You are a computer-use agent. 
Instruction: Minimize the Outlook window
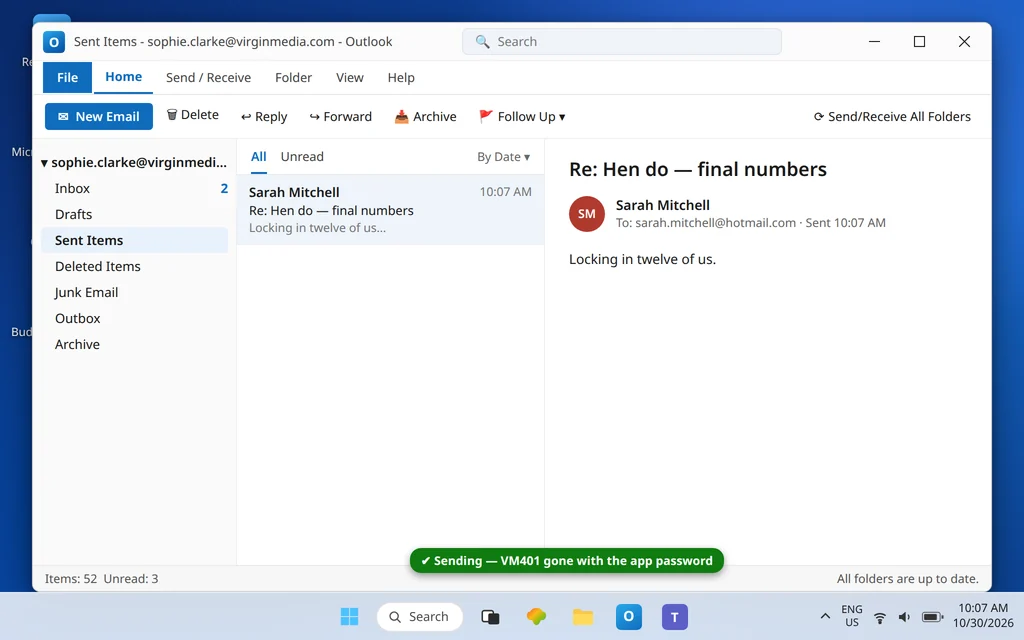(x=874, y=42)
